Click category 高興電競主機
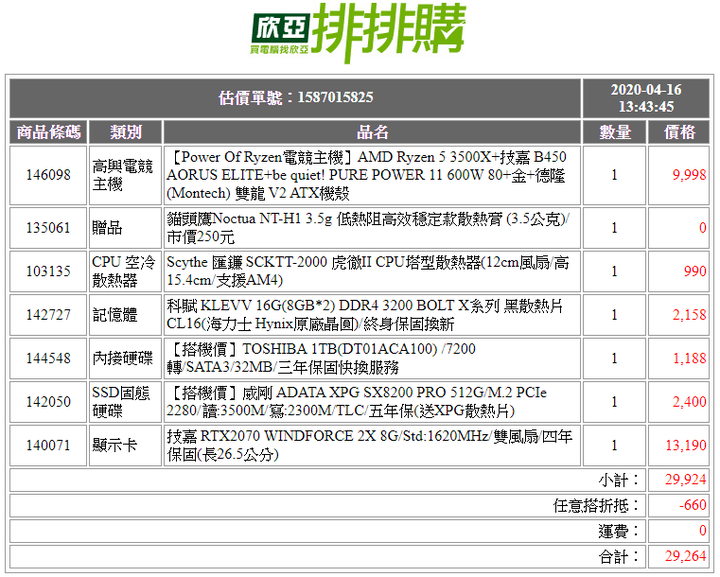The width and height of the screenshot is (720, 577). (x=122, y=175)
